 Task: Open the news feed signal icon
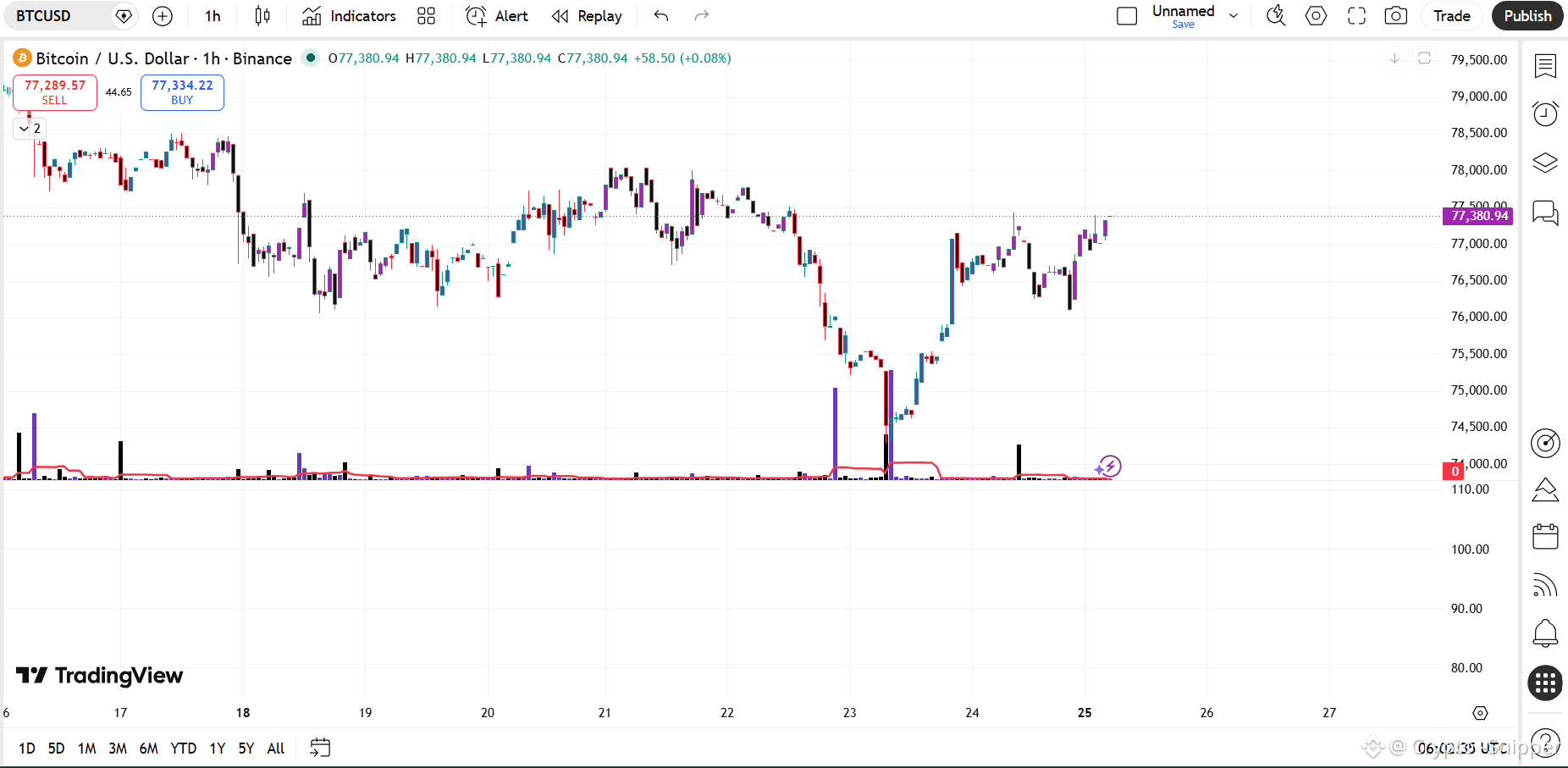point(1545,585)
